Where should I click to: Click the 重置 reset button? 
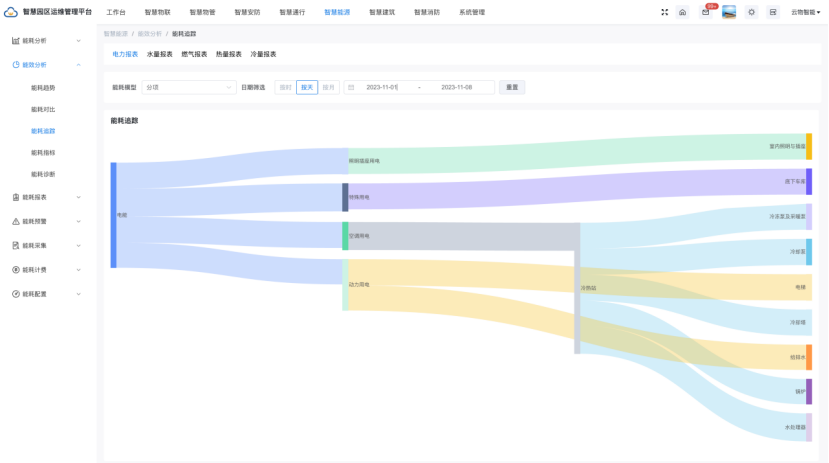(x=512, y=87)
